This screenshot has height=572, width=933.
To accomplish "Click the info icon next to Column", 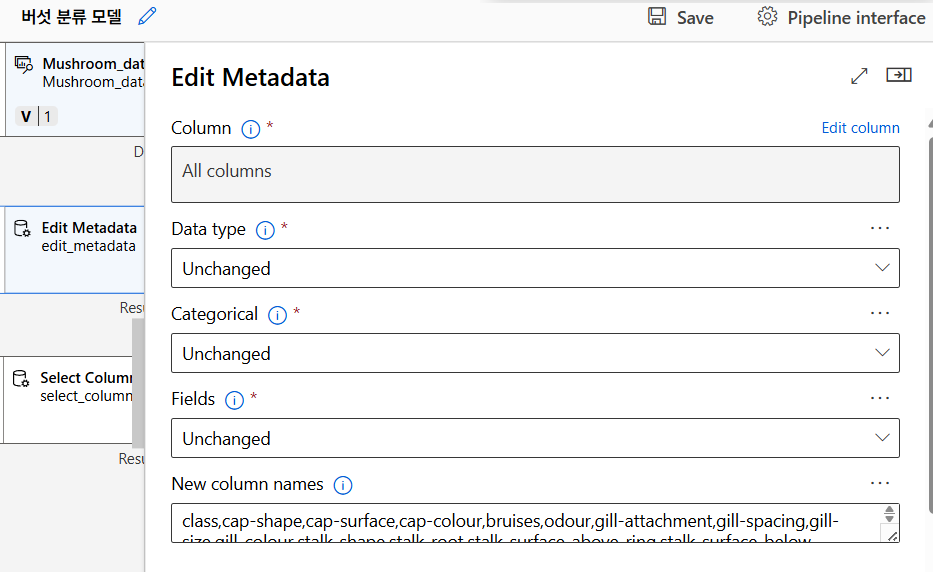I will click(251, 129).
